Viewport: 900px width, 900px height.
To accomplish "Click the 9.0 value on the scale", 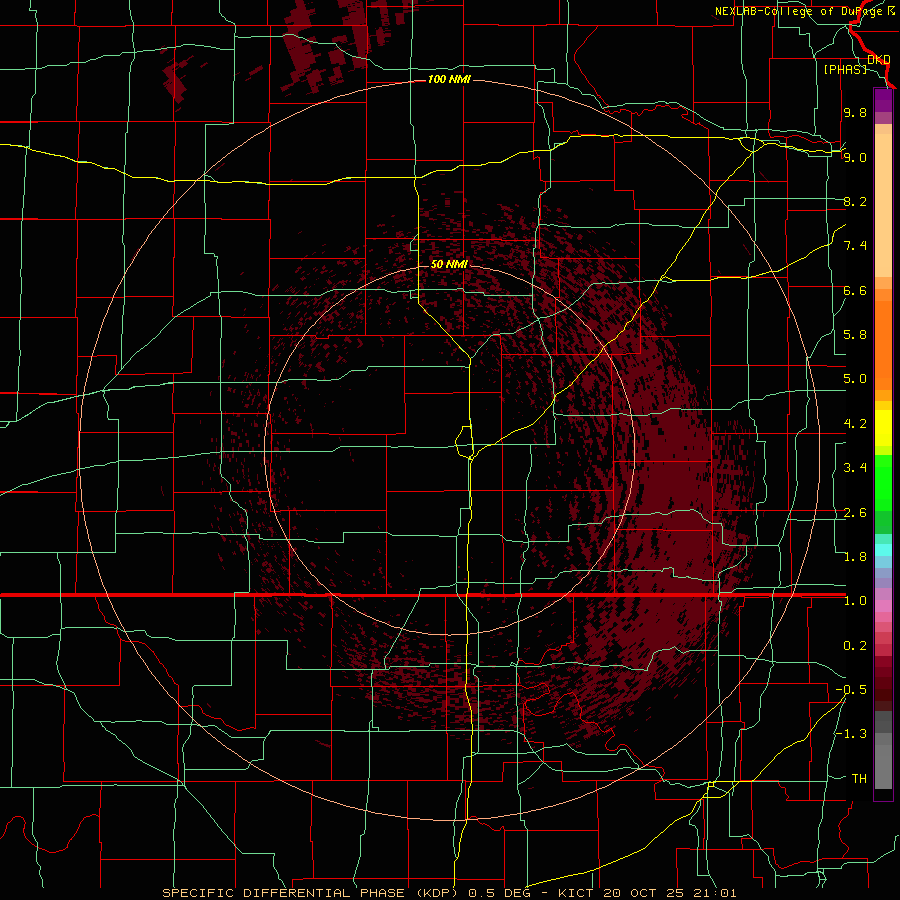I will pyautogui.click(x=855, y=157).
